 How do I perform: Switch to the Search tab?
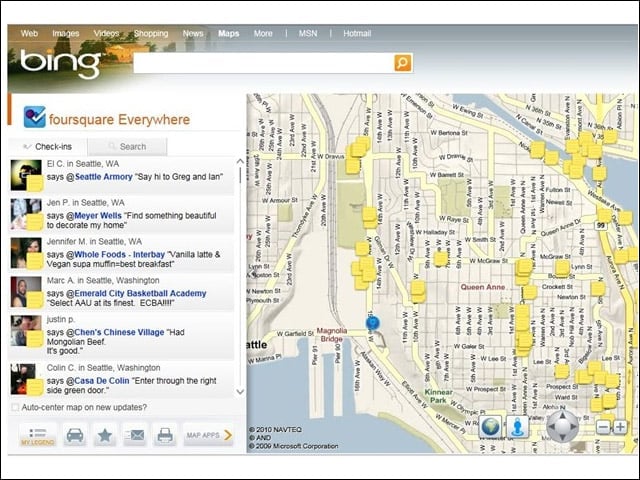click(x=127, y=147)
